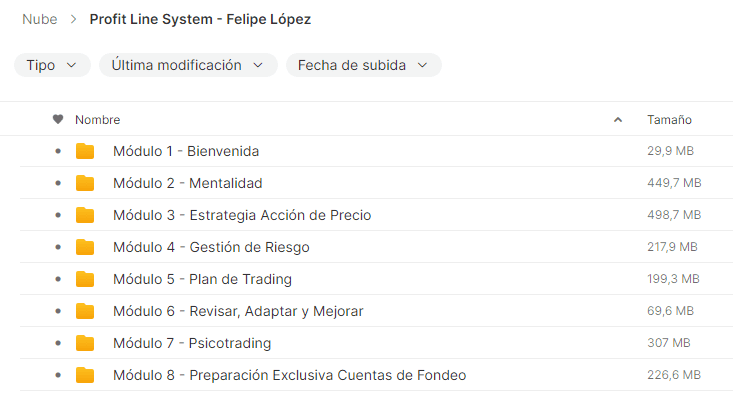
Task: Sort by the Tamaño column header
Action: coord(669,120)
